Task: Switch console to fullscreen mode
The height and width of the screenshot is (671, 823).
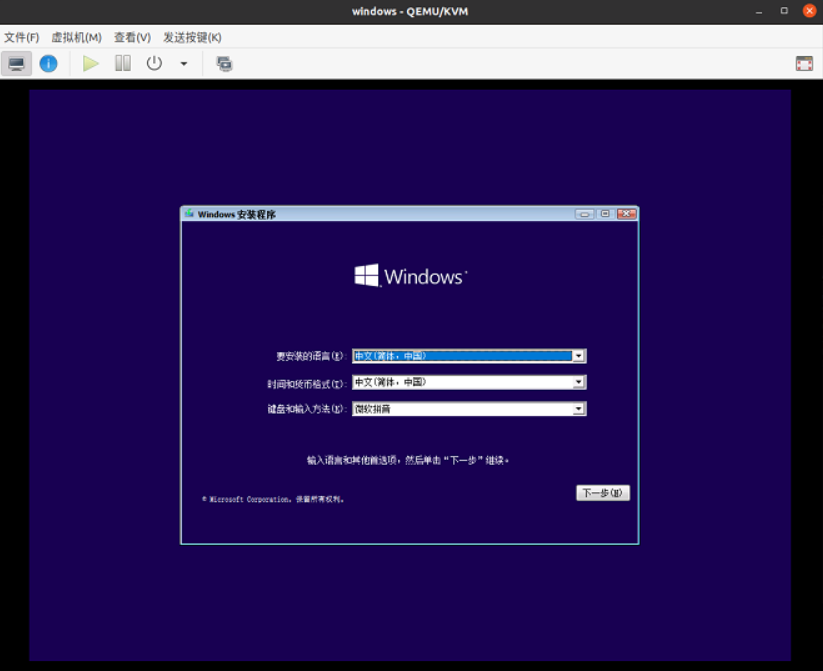Action: [x=804, y=62]
